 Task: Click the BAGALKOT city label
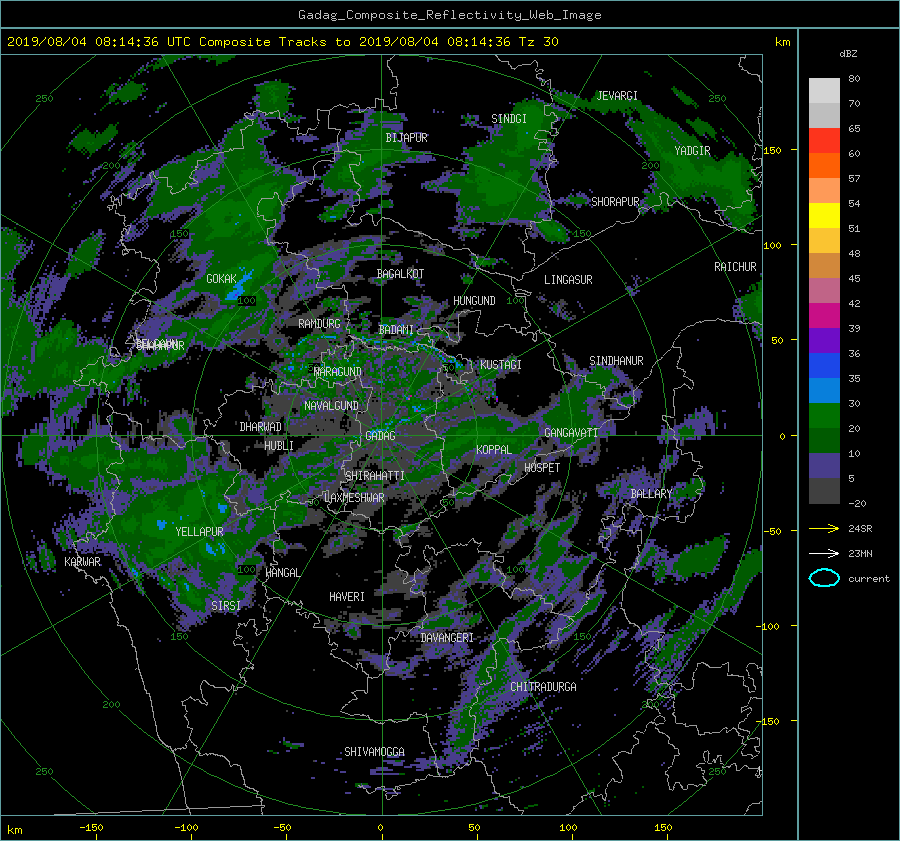tap(400, 274)
